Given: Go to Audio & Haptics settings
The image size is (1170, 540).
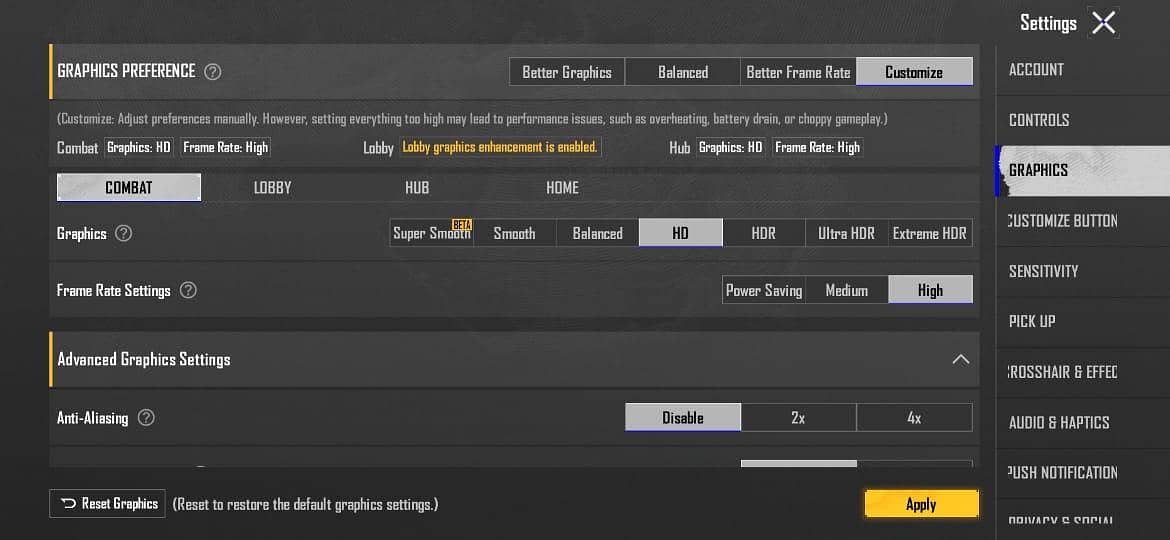Looking at the screenshot, I should click(1059, 422).
